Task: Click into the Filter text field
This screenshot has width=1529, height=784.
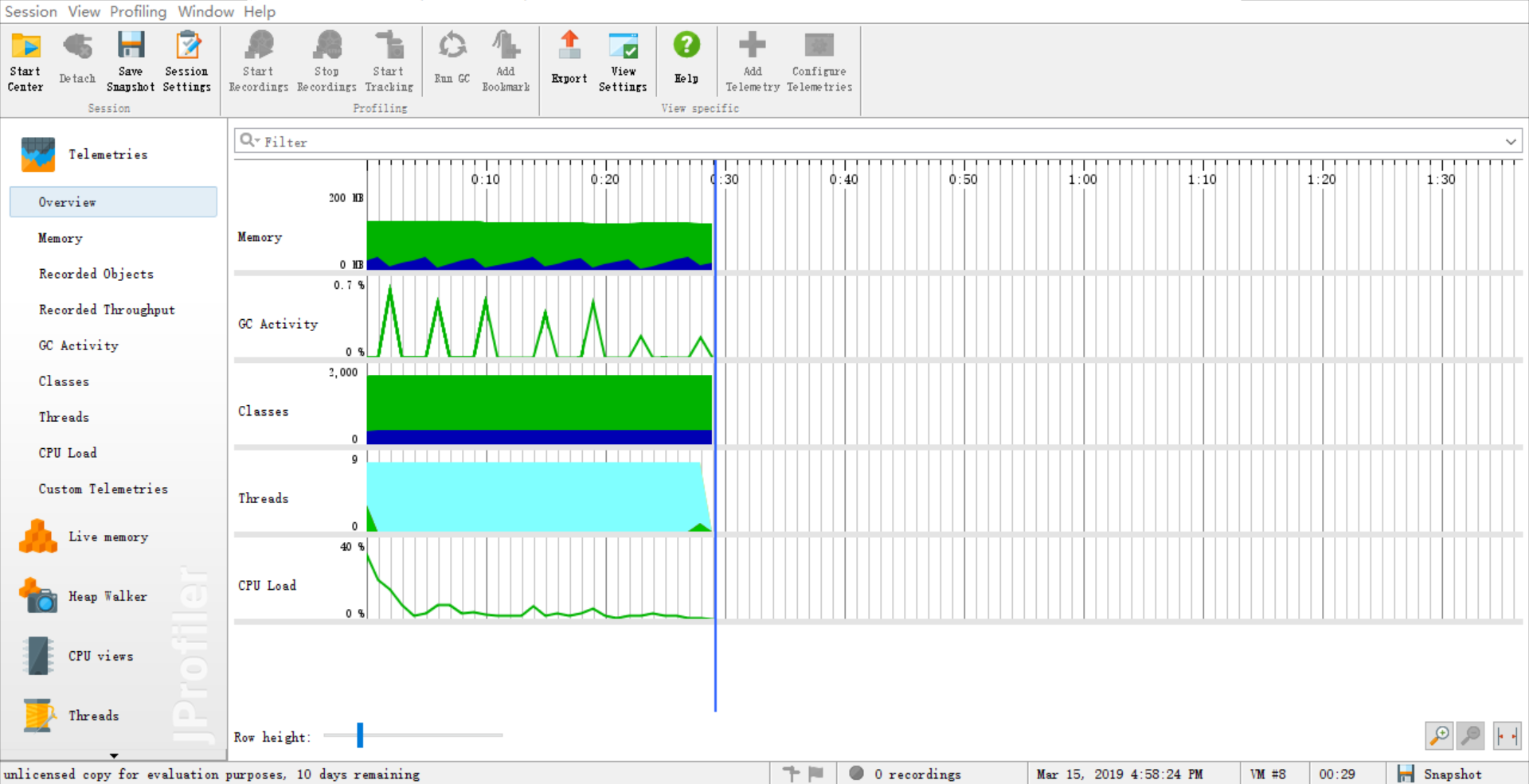Action: click(x=878, y=142)
